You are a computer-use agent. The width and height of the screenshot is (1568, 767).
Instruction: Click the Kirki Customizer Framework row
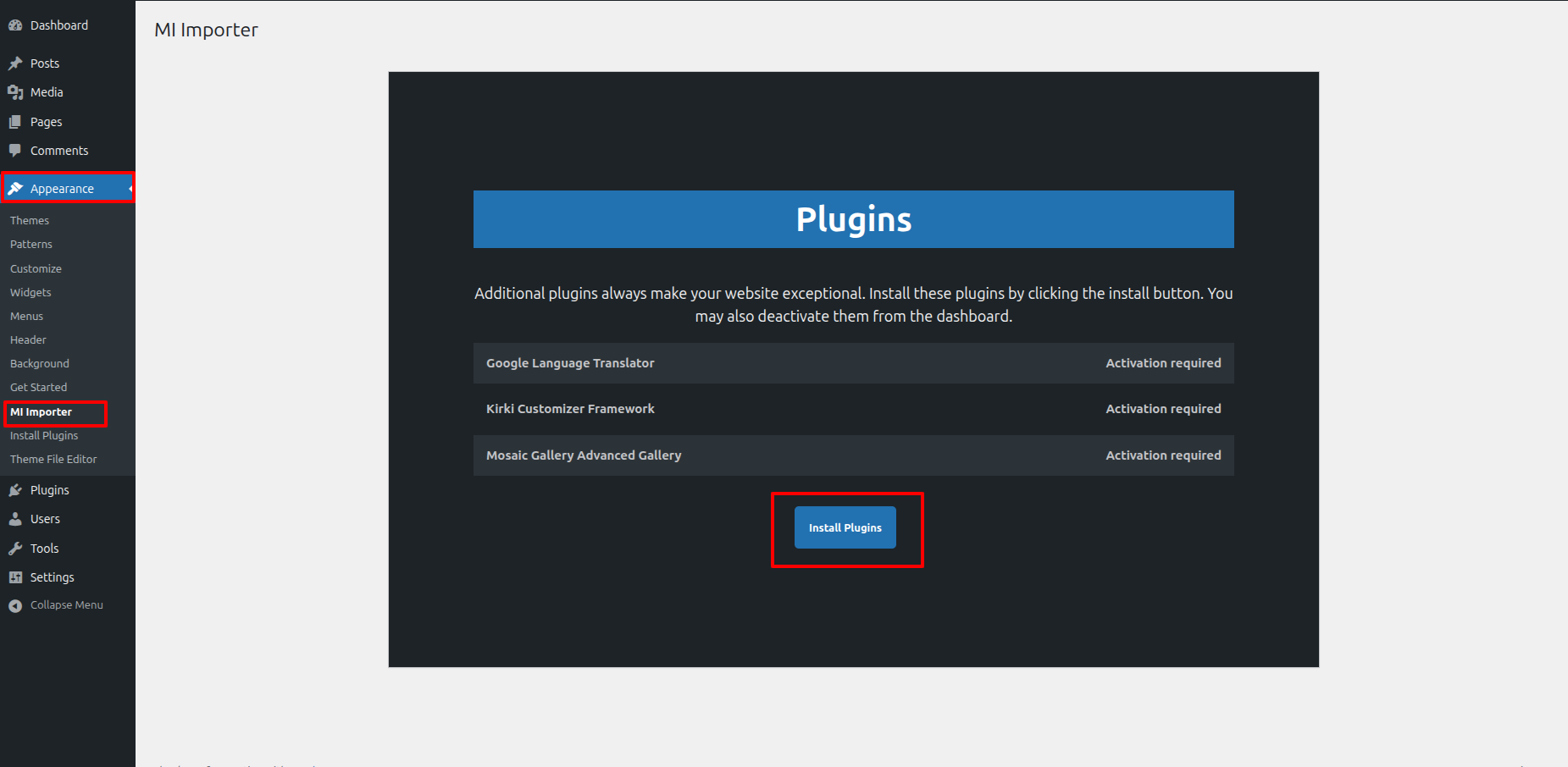853,409
